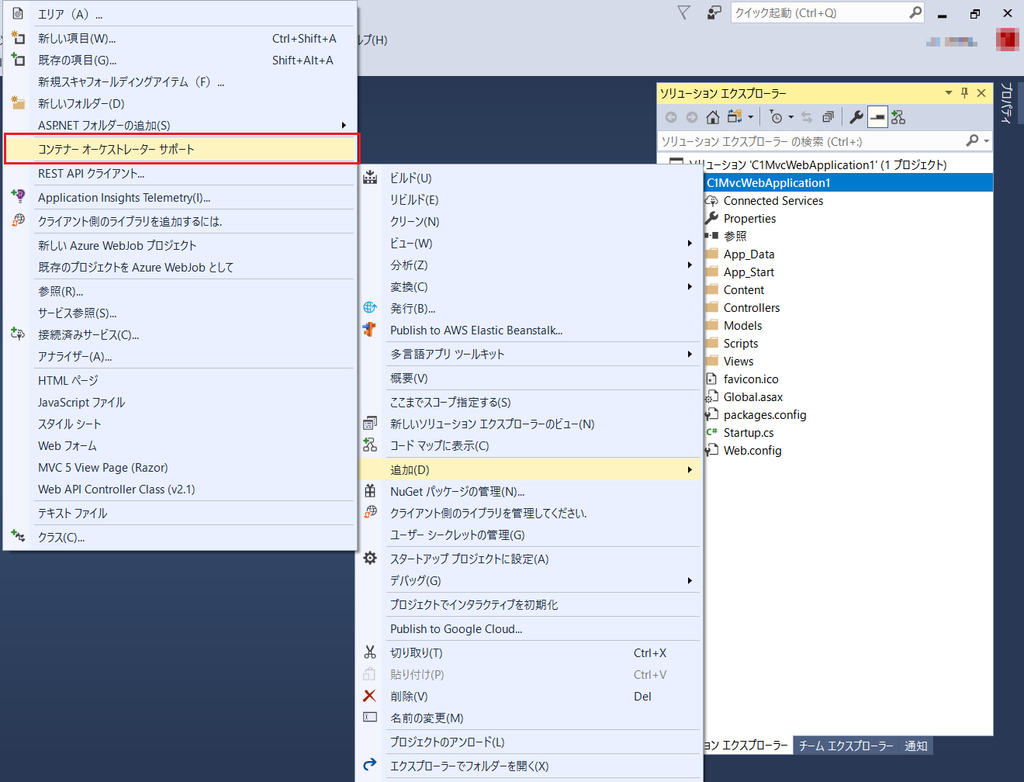Screen dimensions: 1024x782
Task: Click the Home icon in Solution Explorer toolbar
Action: tap(712, 117)
